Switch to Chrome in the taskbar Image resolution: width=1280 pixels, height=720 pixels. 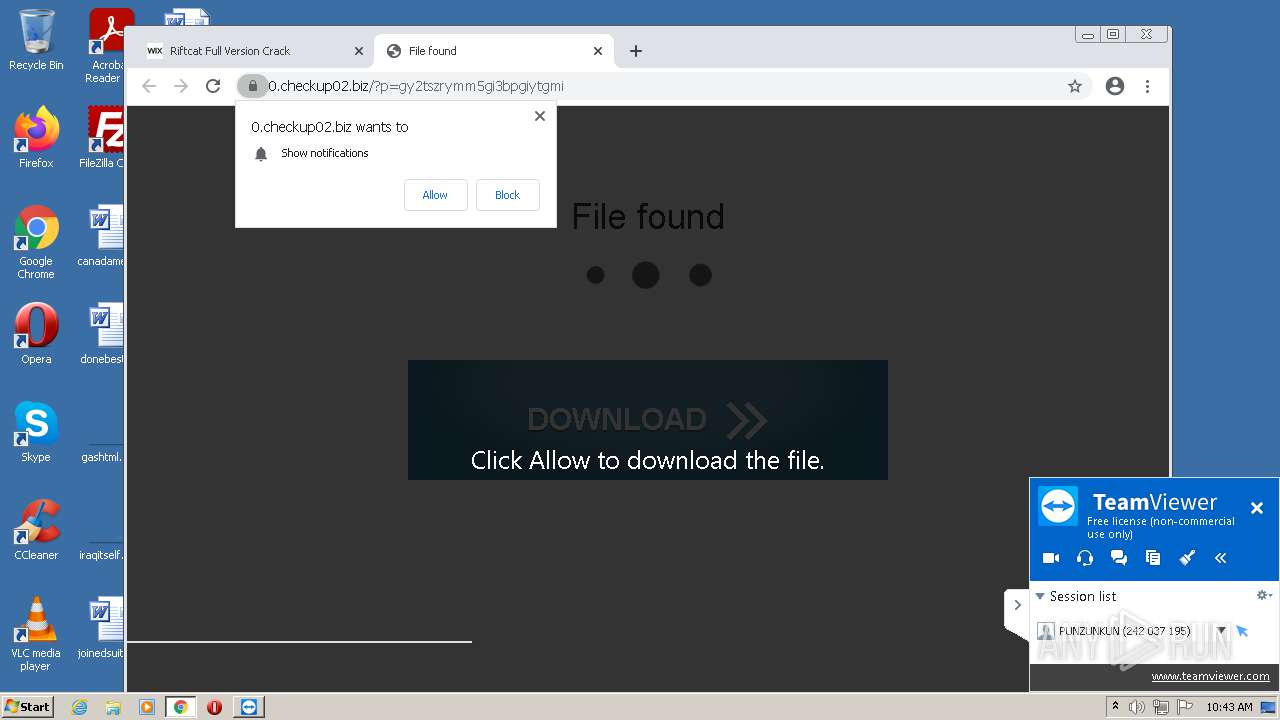181,707
